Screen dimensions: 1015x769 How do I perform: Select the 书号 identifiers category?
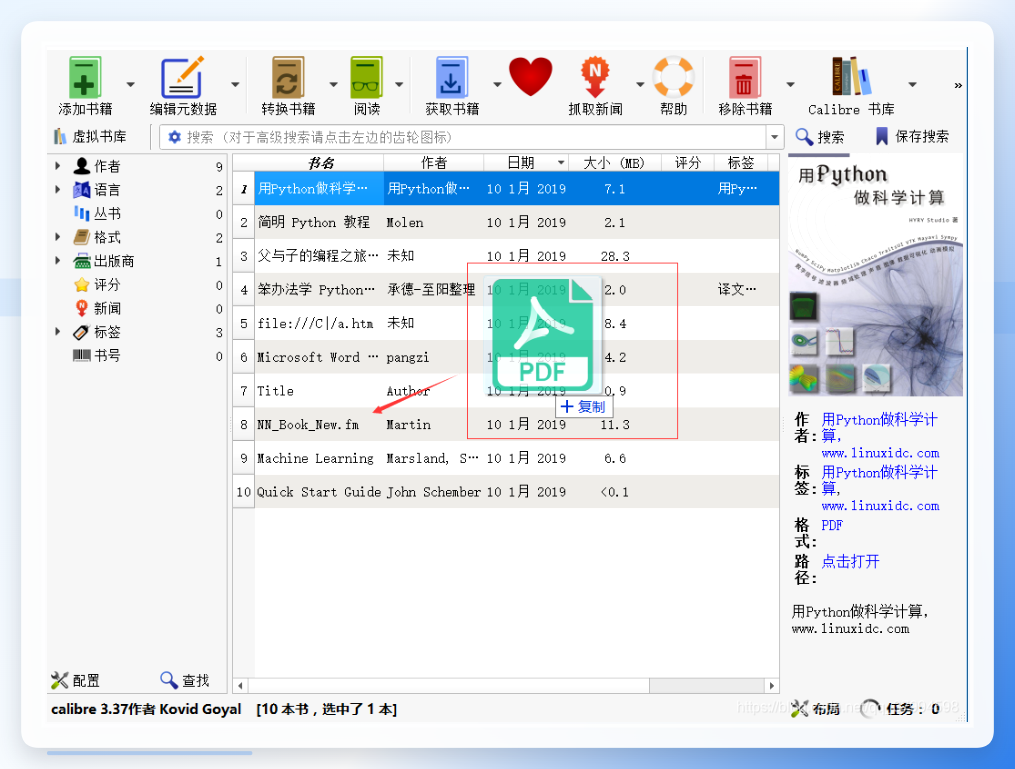click(x=107, y=355)
